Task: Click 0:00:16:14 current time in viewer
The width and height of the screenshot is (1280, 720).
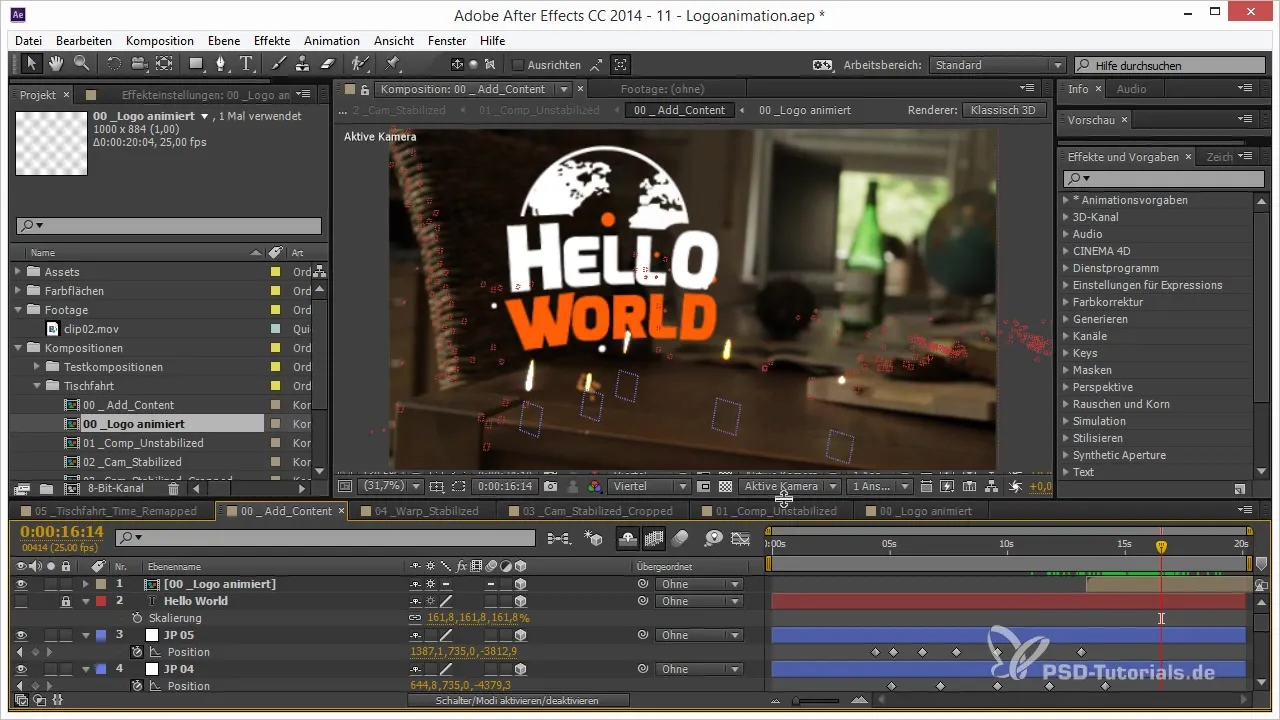Action: (503, 487)
